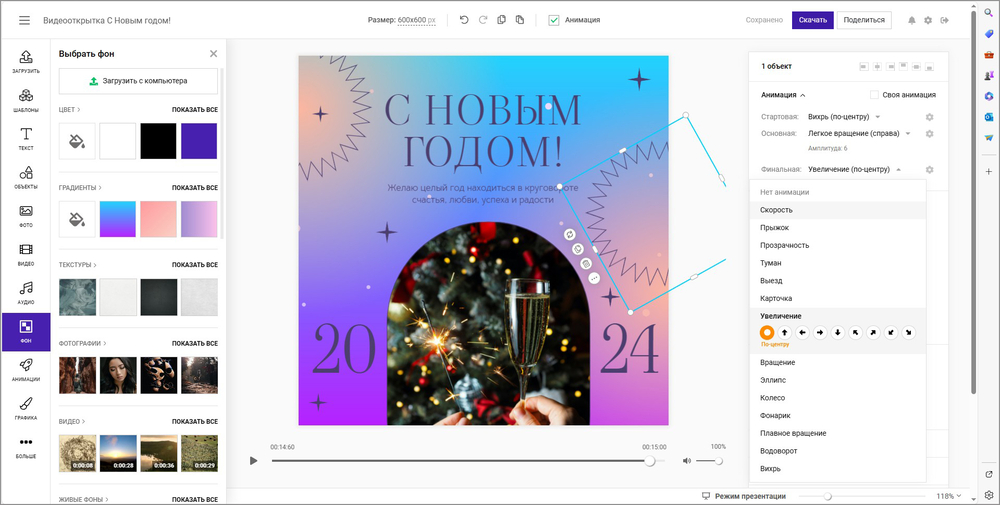Select Нет анимации from the list
Viewport: 1000px width, 505px height.
(837, 192)
